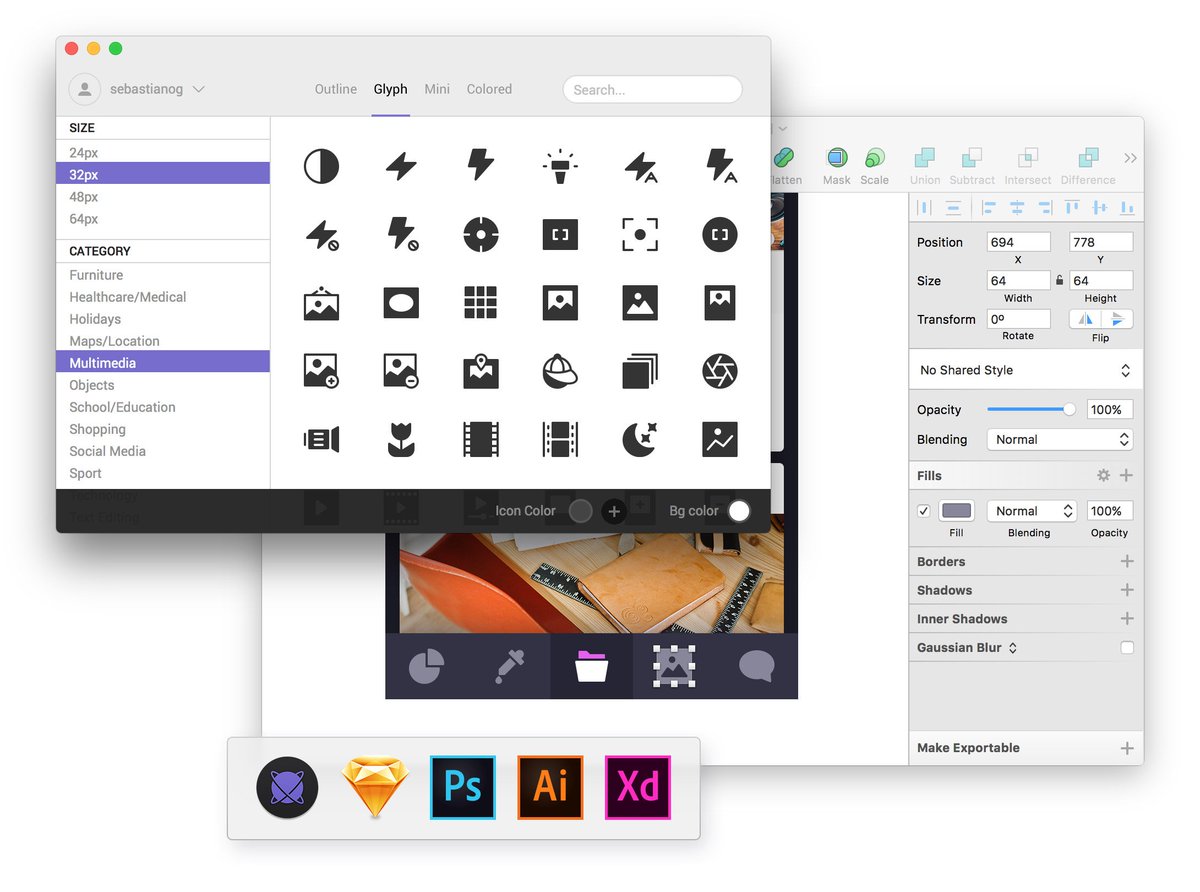Choose the camera aperture shutter icon

(720, 371)
